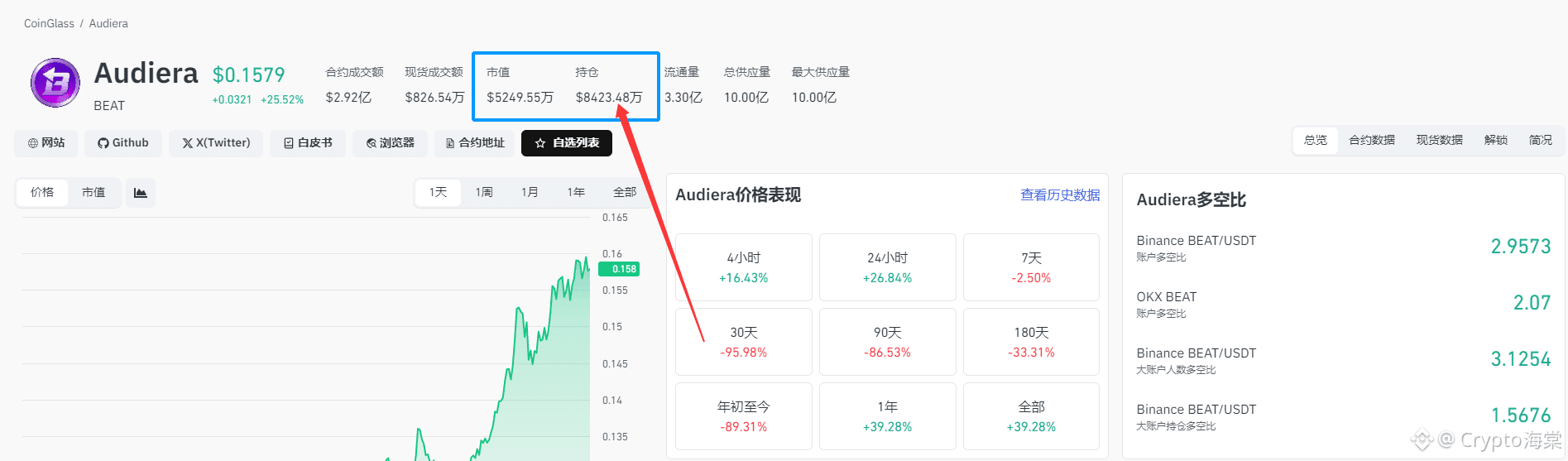The width and height of the screenshot is (1568, 461).
Task: Click the 市值 $5249.55万 value
Action: 520,98
